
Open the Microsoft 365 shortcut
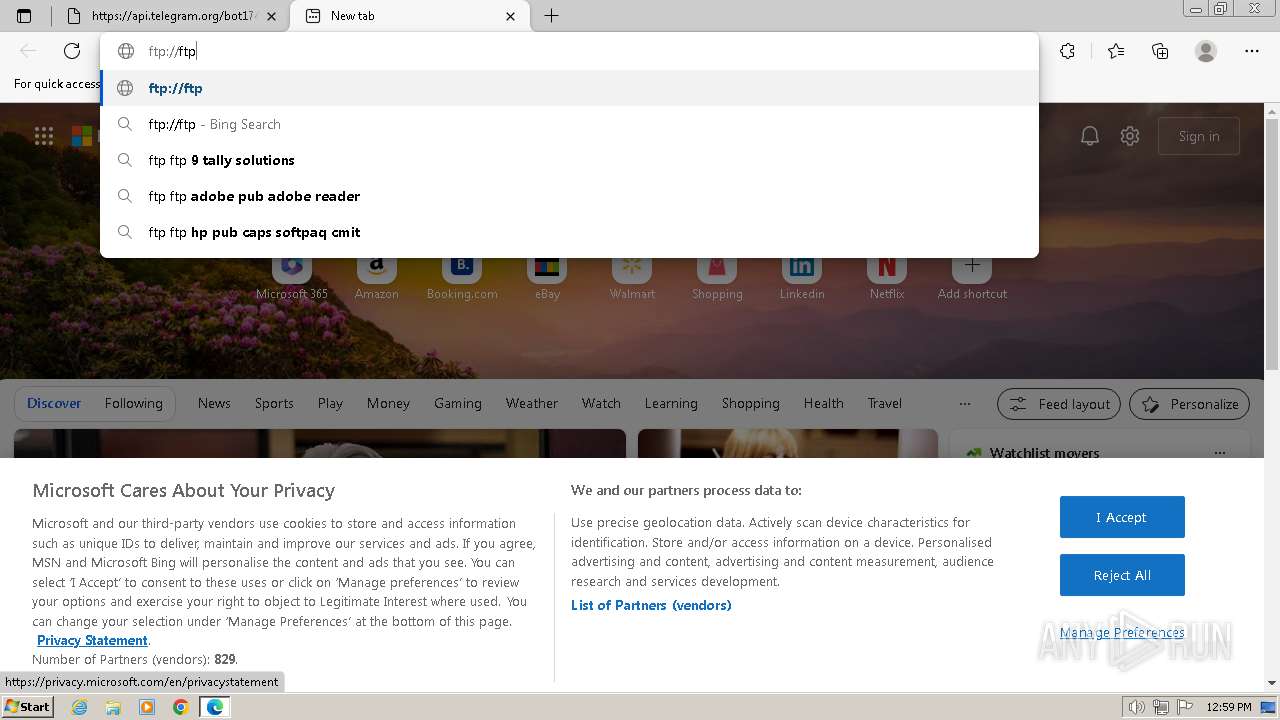[292, 276]
